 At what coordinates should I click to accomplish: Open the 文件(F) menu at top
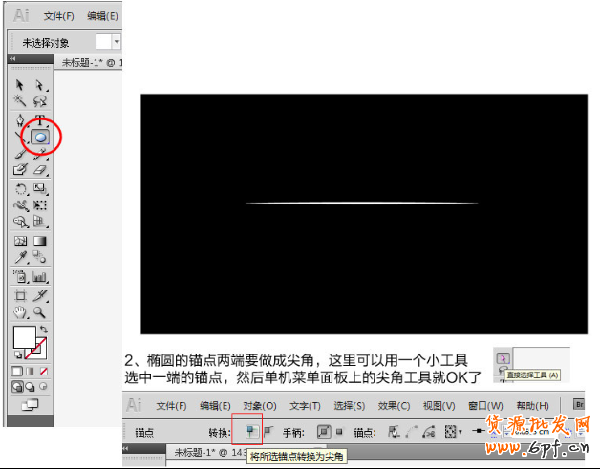pyautogui.click(x=60, y=17)
